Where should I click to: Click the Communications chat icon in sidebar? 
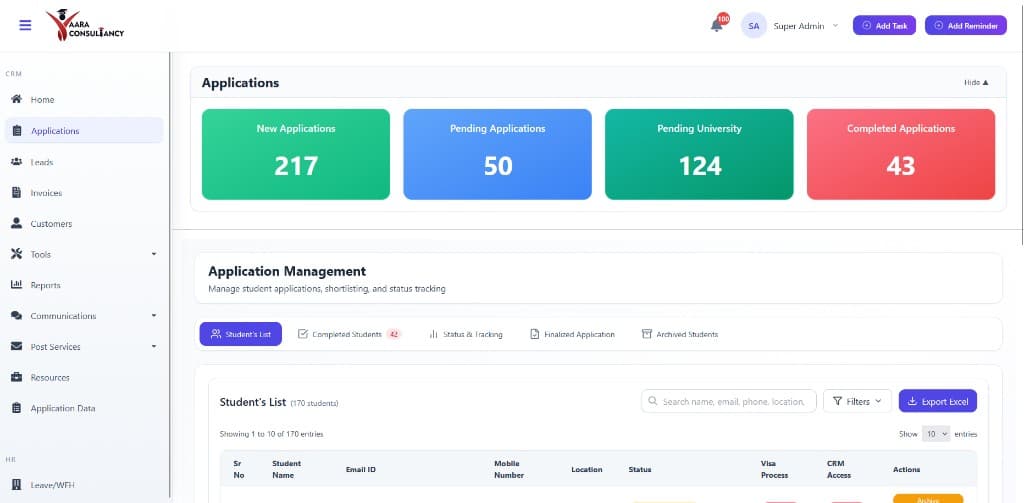(17, 316)
